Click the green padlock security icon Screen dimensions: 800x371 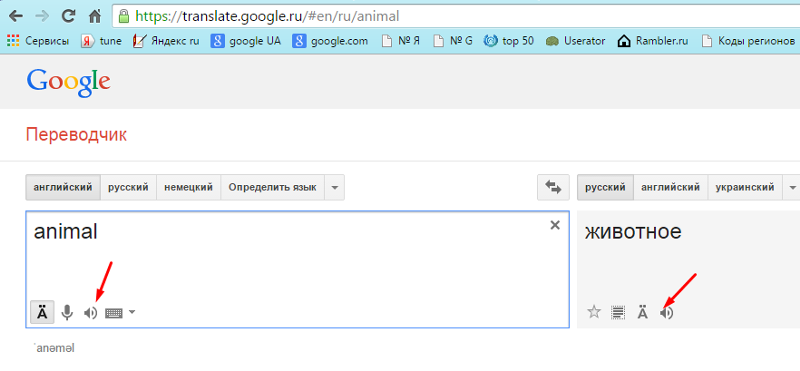pos(123,16)
